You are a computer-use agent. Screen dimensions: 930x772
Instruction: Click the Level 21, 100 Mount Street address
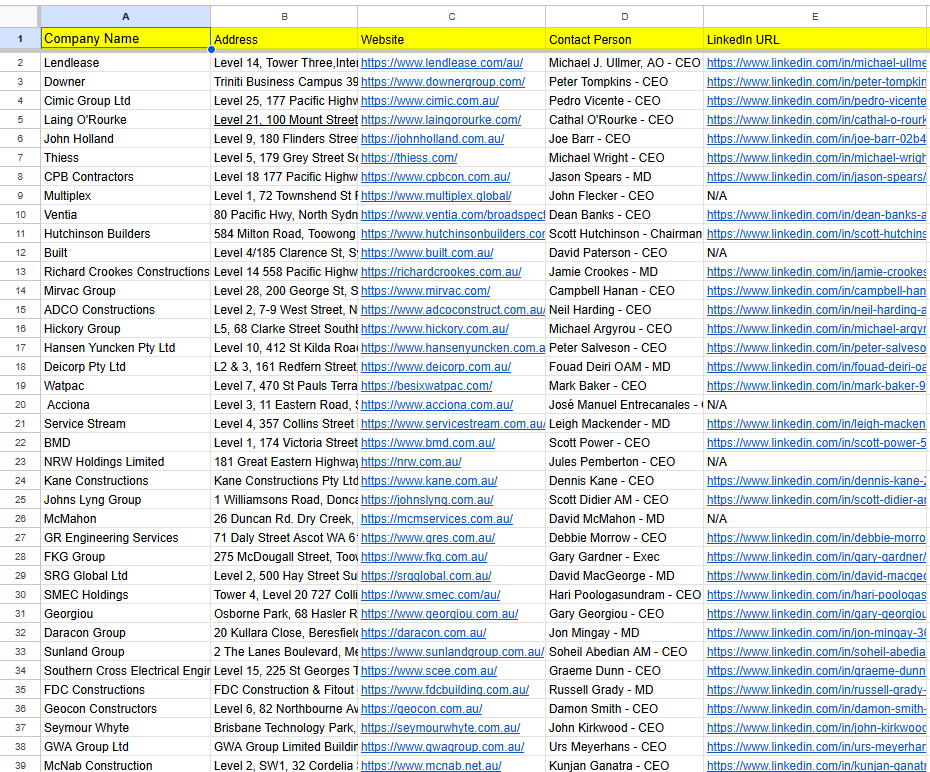284,120
